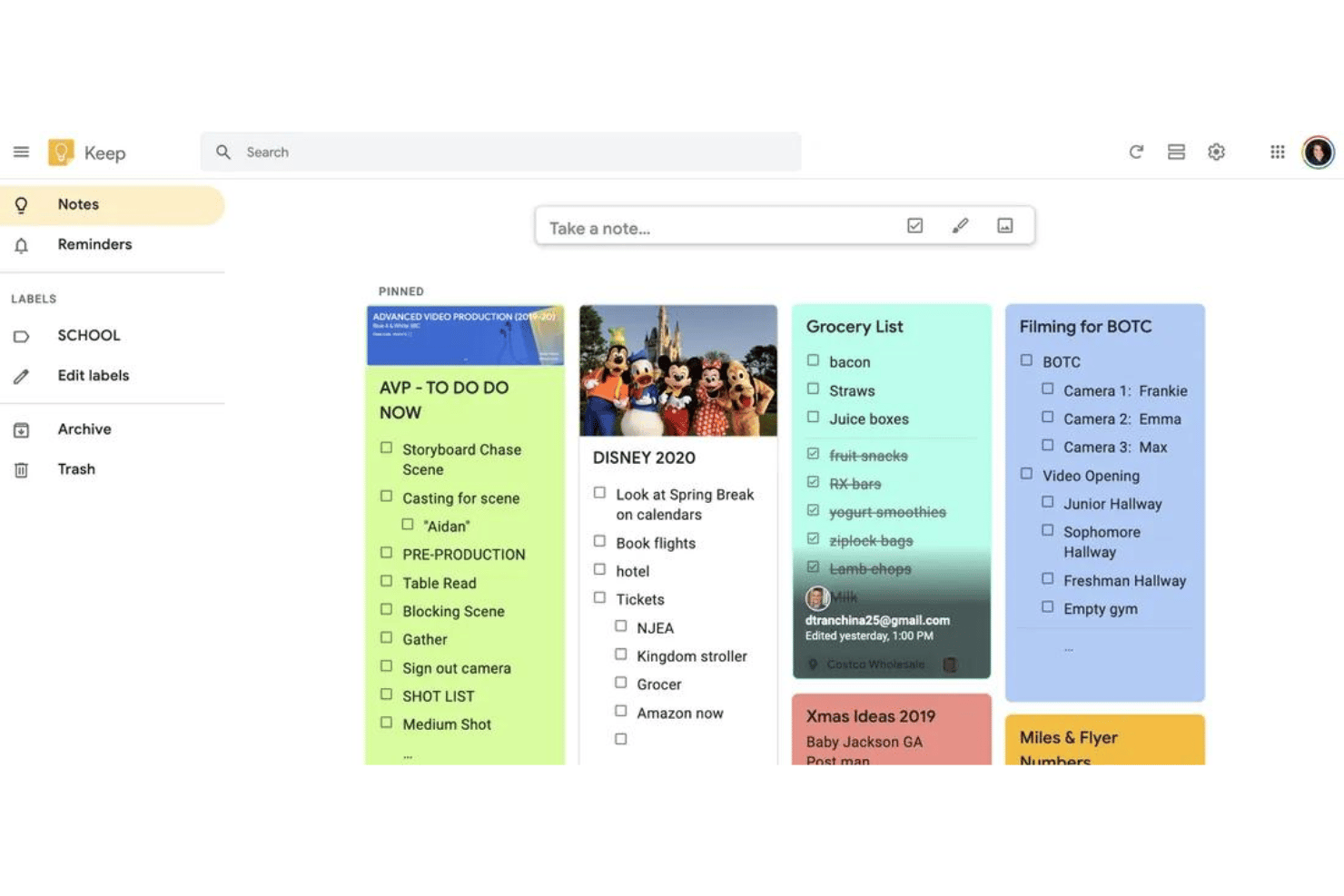Open the Google apps grid icon
1344x896 pixels.
1277,152
